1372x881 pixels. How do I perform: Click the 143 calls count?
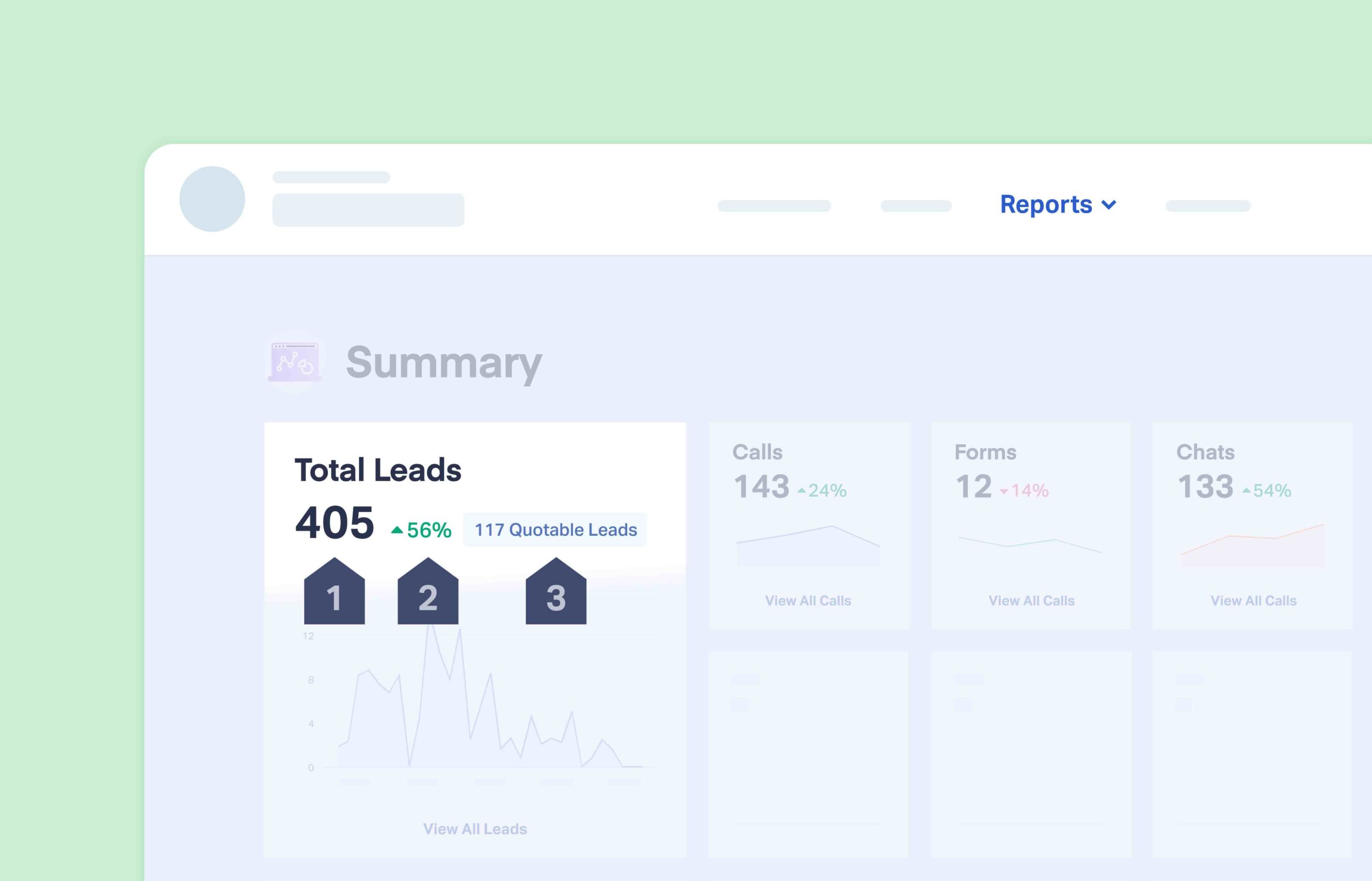click(x=762, y=487)
